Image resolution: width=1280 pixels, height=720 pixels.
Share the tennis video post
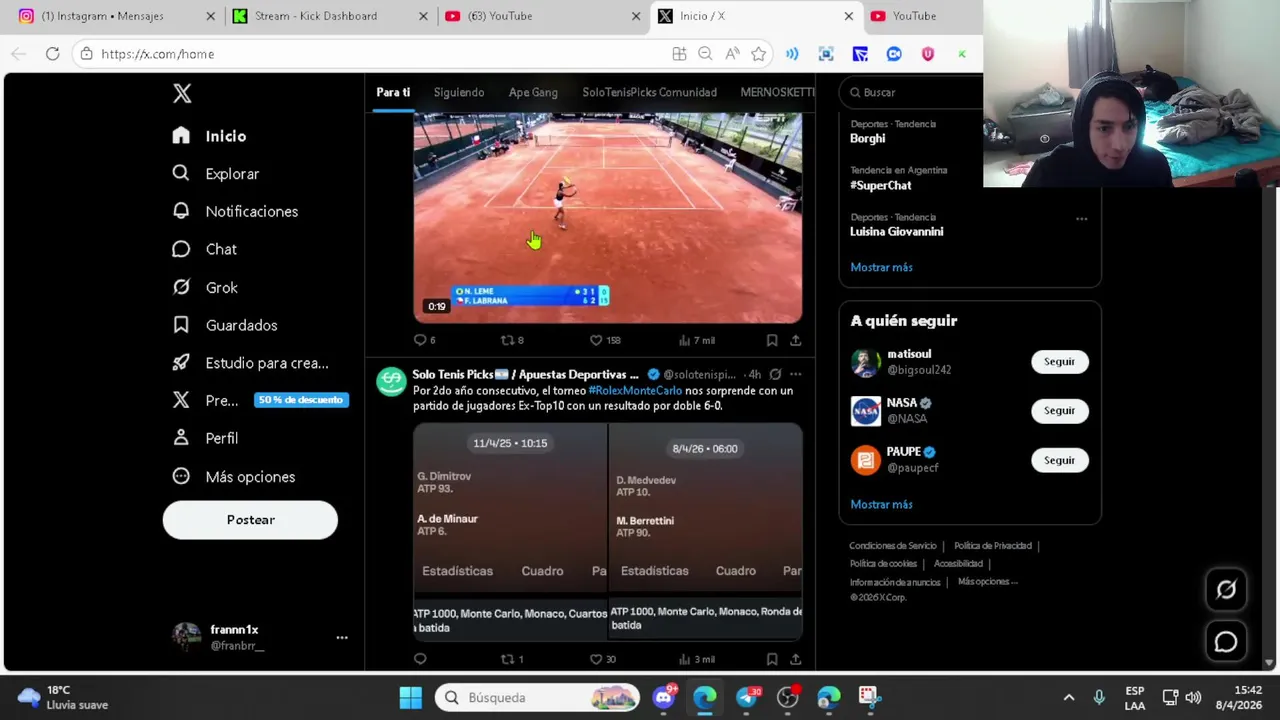click(x=795, y=340)
